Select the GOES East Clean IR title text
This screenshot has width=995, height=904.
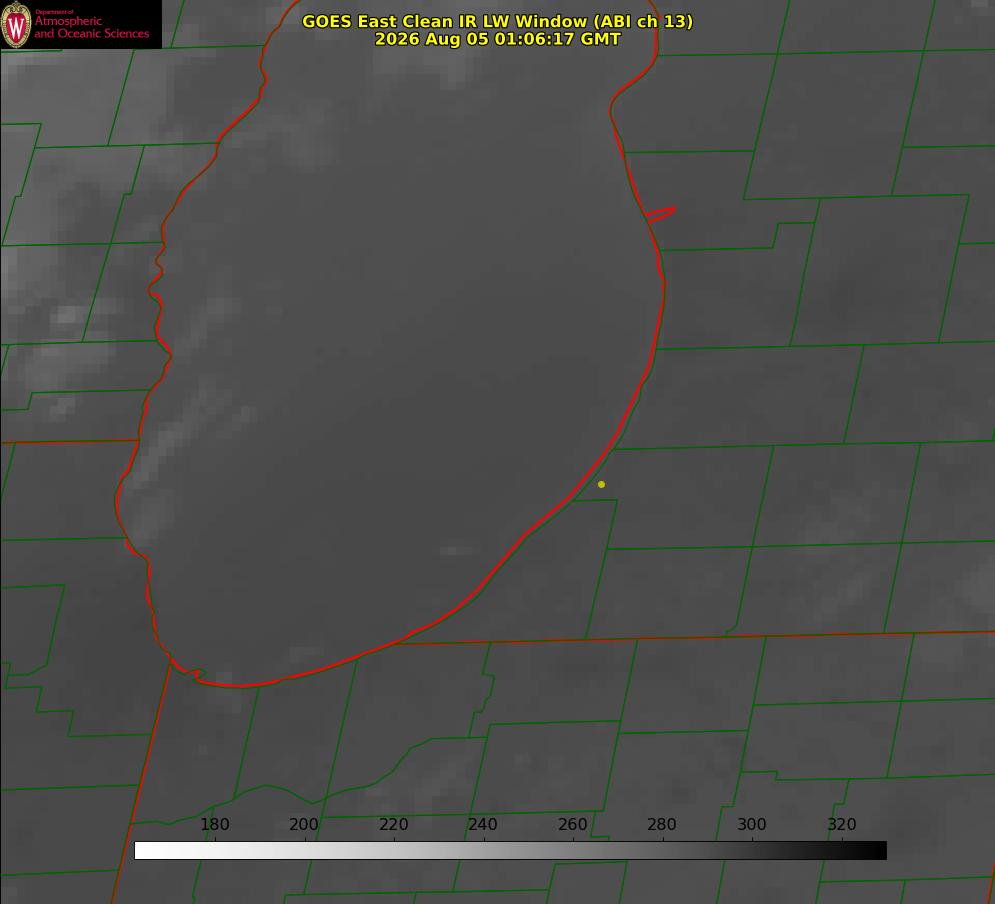pyautogui.click(x=497, y=21)
